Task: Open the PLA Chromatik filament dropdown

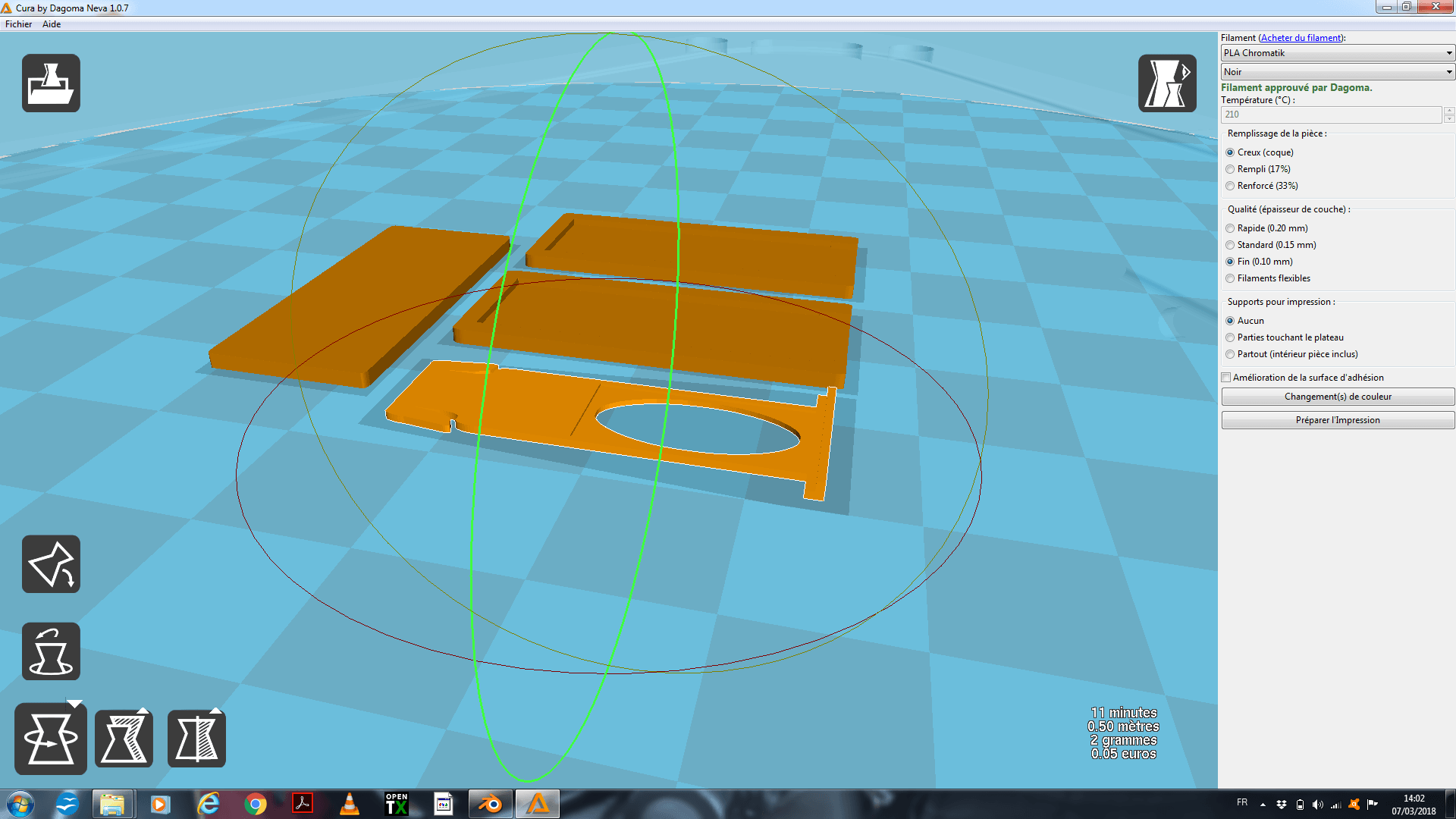Action: (1337, 53)
